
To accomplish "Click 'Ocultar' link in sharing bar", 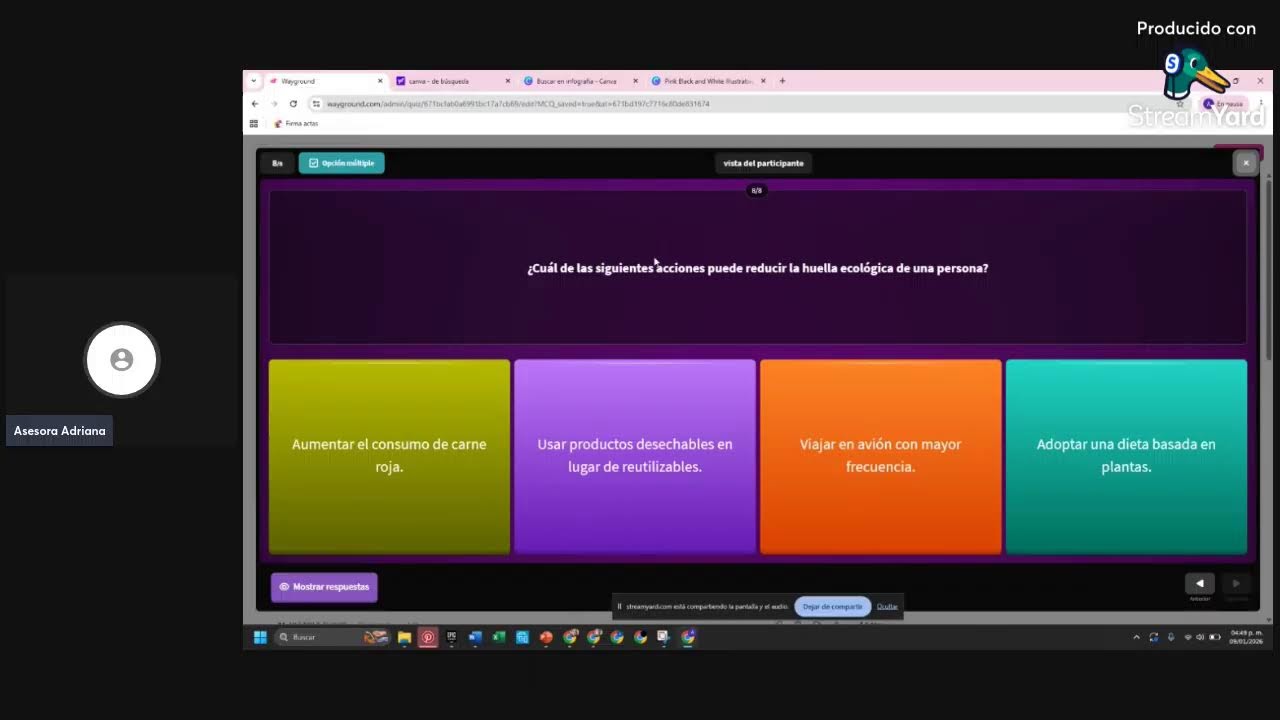I will [887, 606].
